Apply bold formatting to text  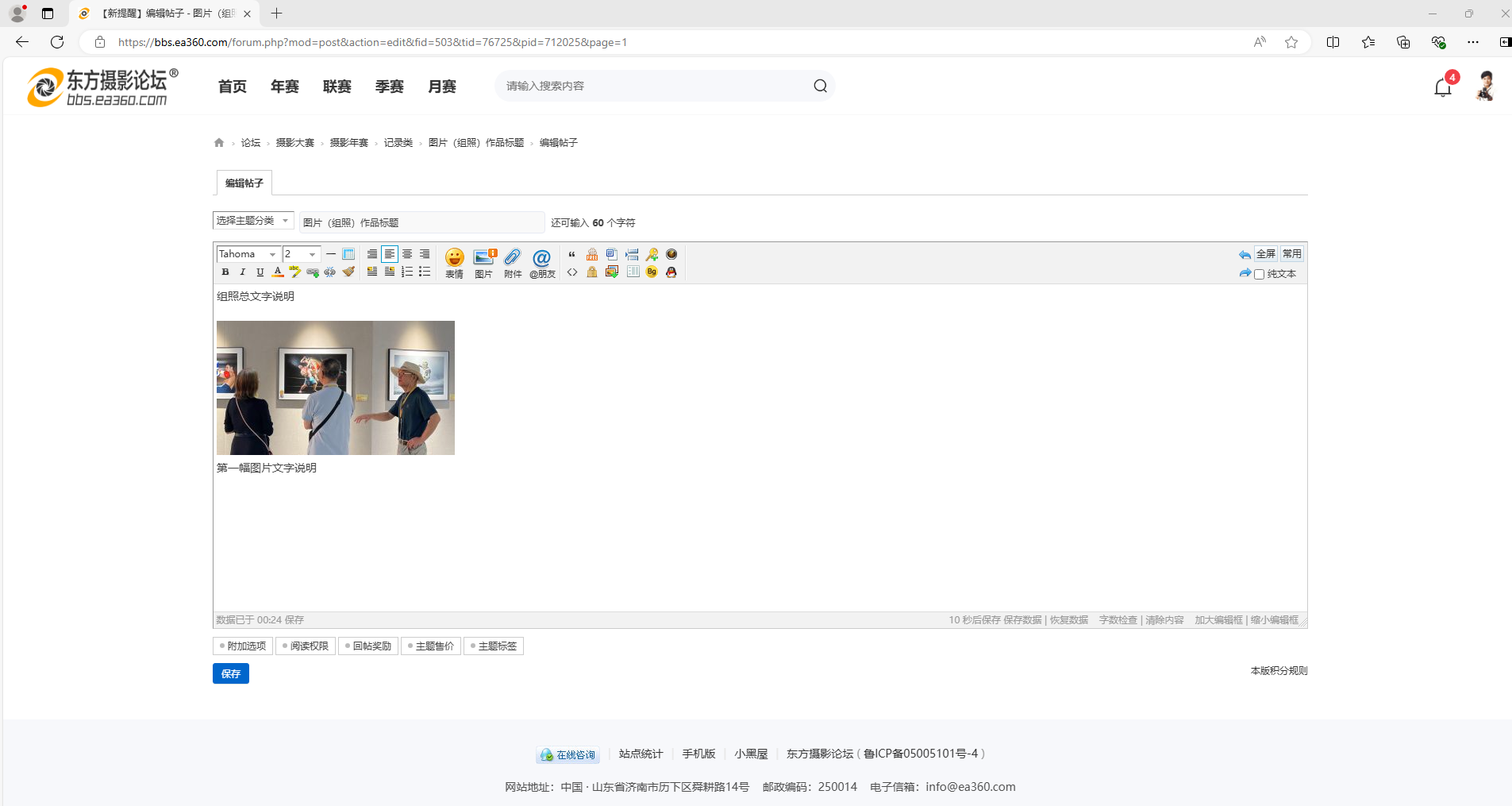pos(225,272)
